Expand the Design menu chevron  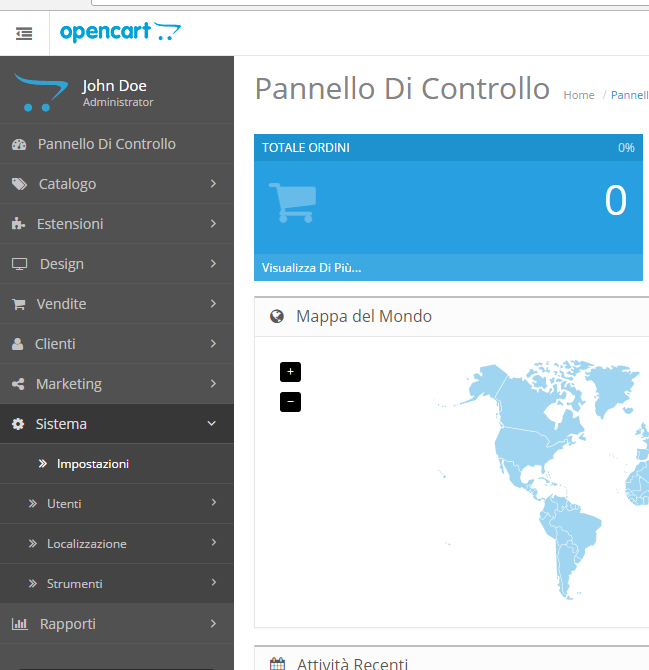pos(213,264)
